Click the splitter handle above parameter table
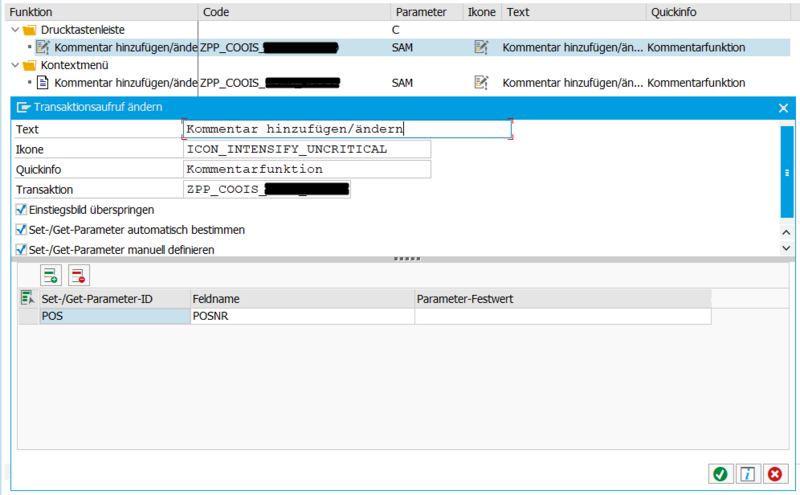The height and width of the screenshot is (495, 800). [x=407, y=259]
